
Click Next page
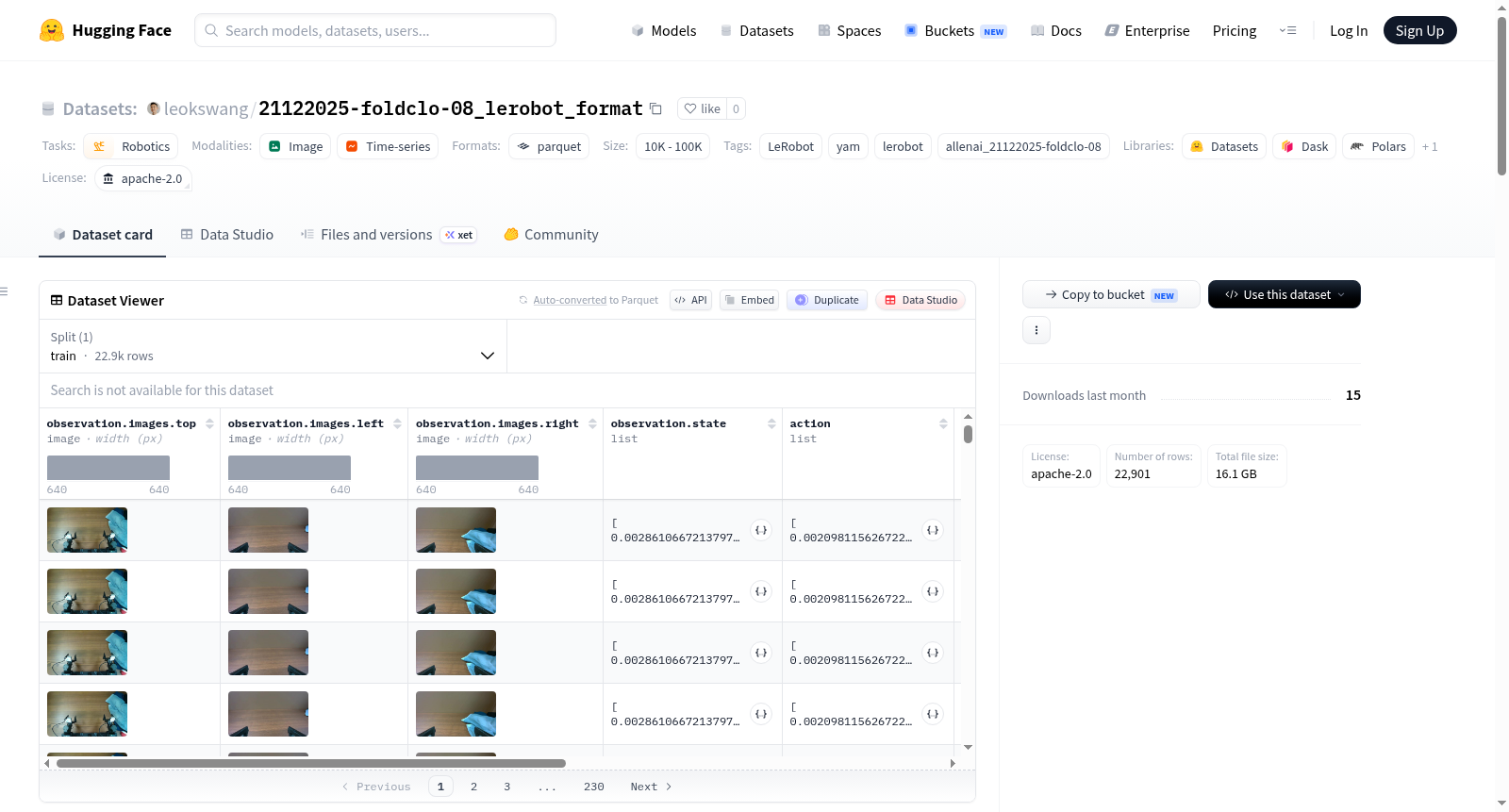[x=651, y=787]
